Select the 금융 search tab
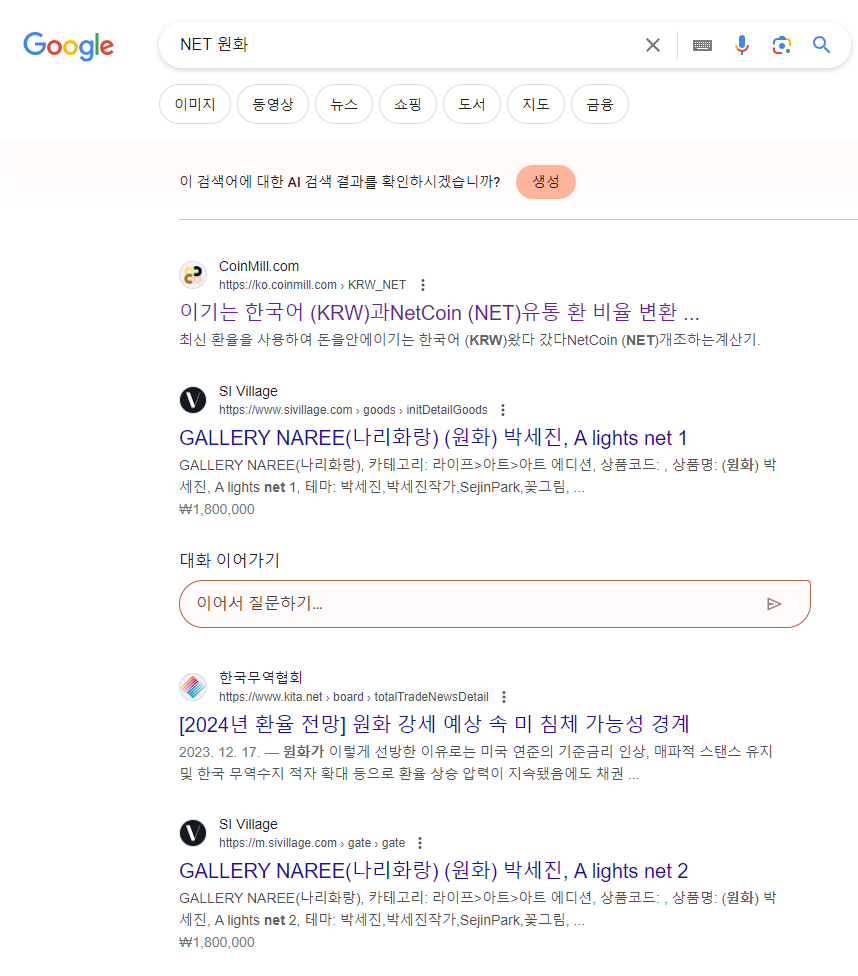The width and height of the screenshot is (858, 976). click(x=599, y=104)
